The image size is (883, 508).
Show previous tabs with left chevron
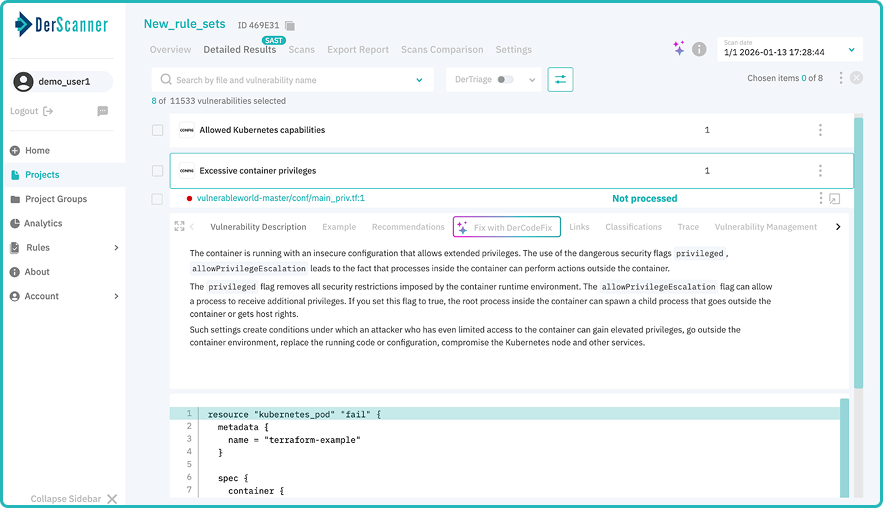point(192,226)
